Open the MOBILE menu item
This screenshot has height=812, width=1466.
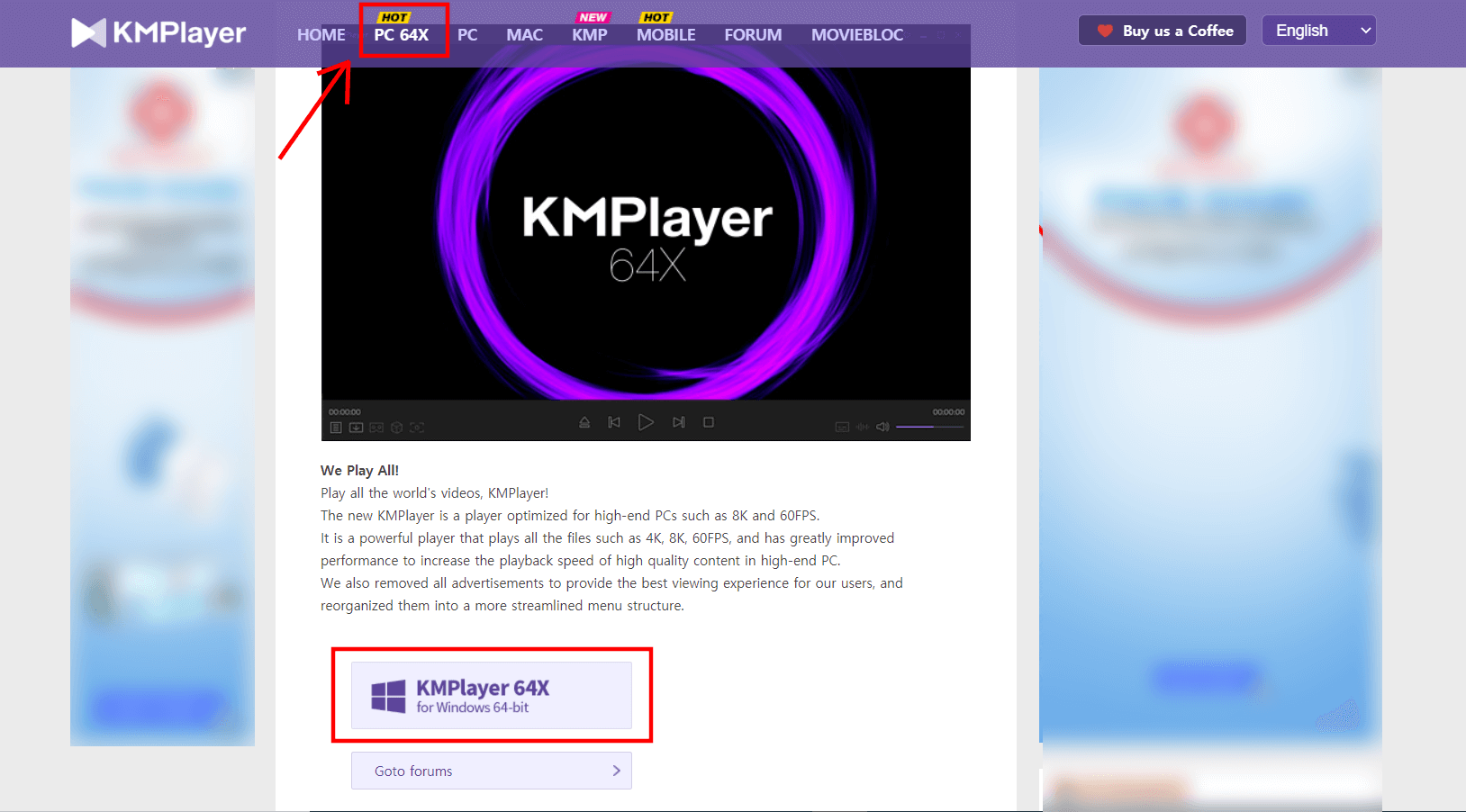666,35
